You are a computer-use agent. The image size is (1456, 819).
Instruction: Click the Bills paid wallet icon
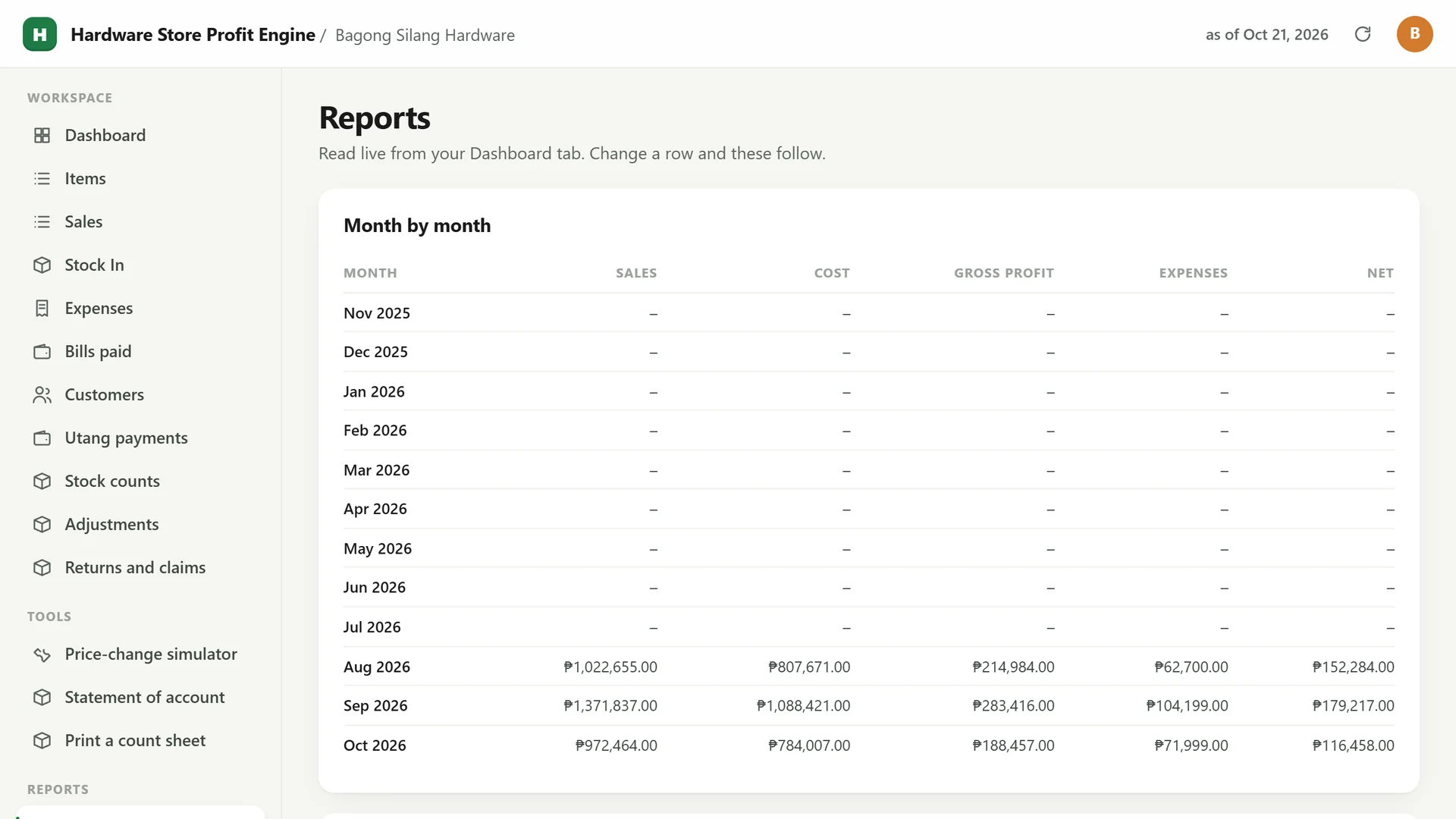click(x=42, y=351)
